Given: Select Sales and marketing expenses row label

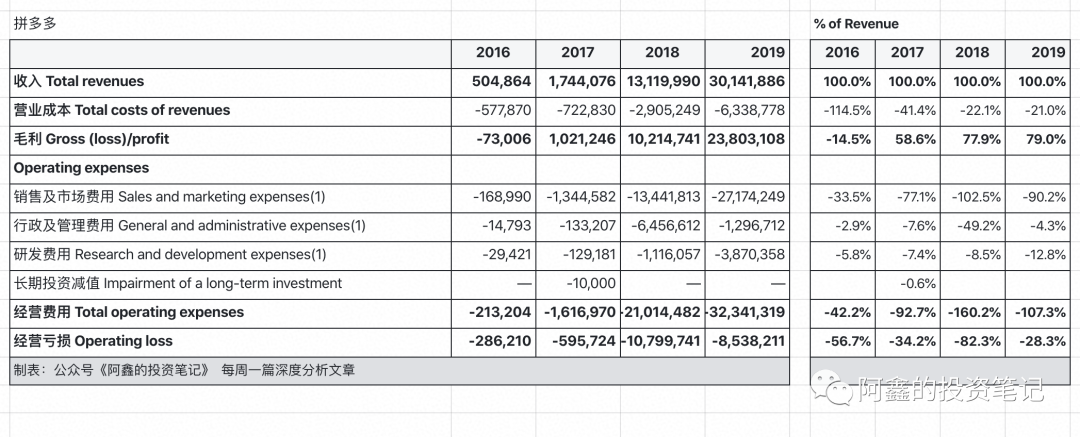Looking at the screenshot, I should tap(169, 197).
